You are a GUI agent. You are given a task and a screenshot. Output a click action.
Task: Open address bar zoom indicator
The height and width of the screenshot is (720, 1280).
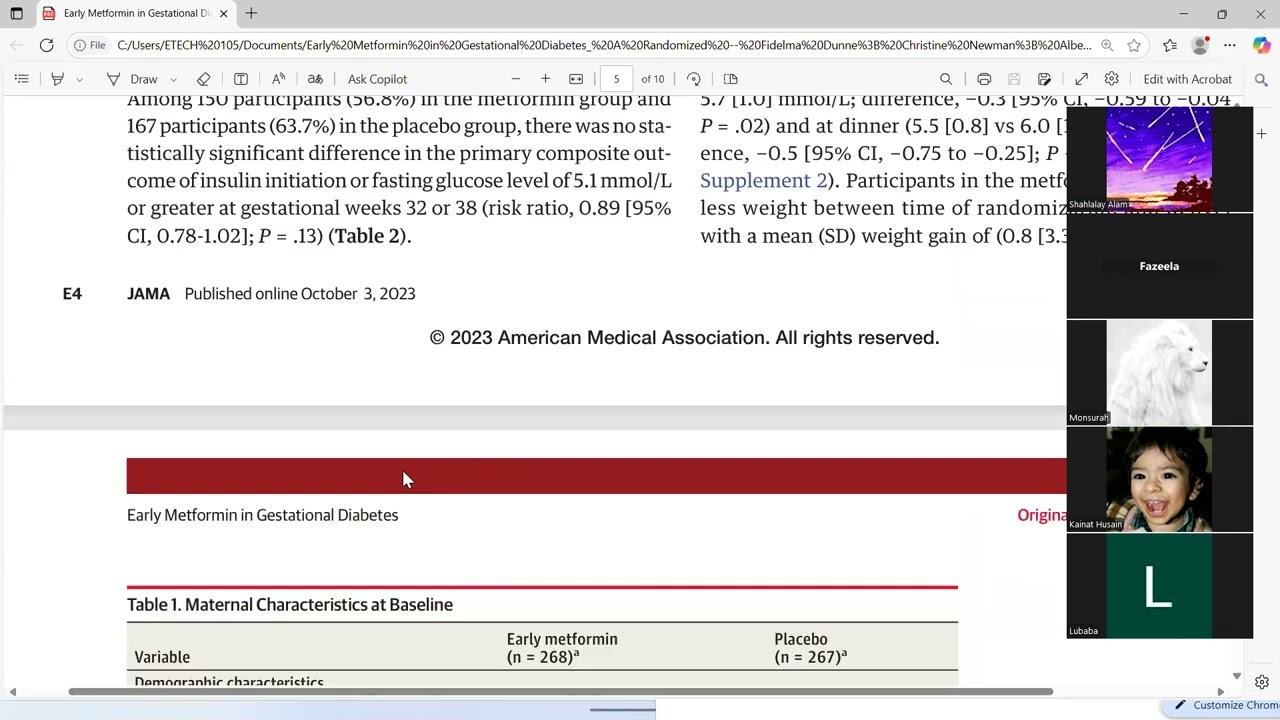coord(1107,45)
